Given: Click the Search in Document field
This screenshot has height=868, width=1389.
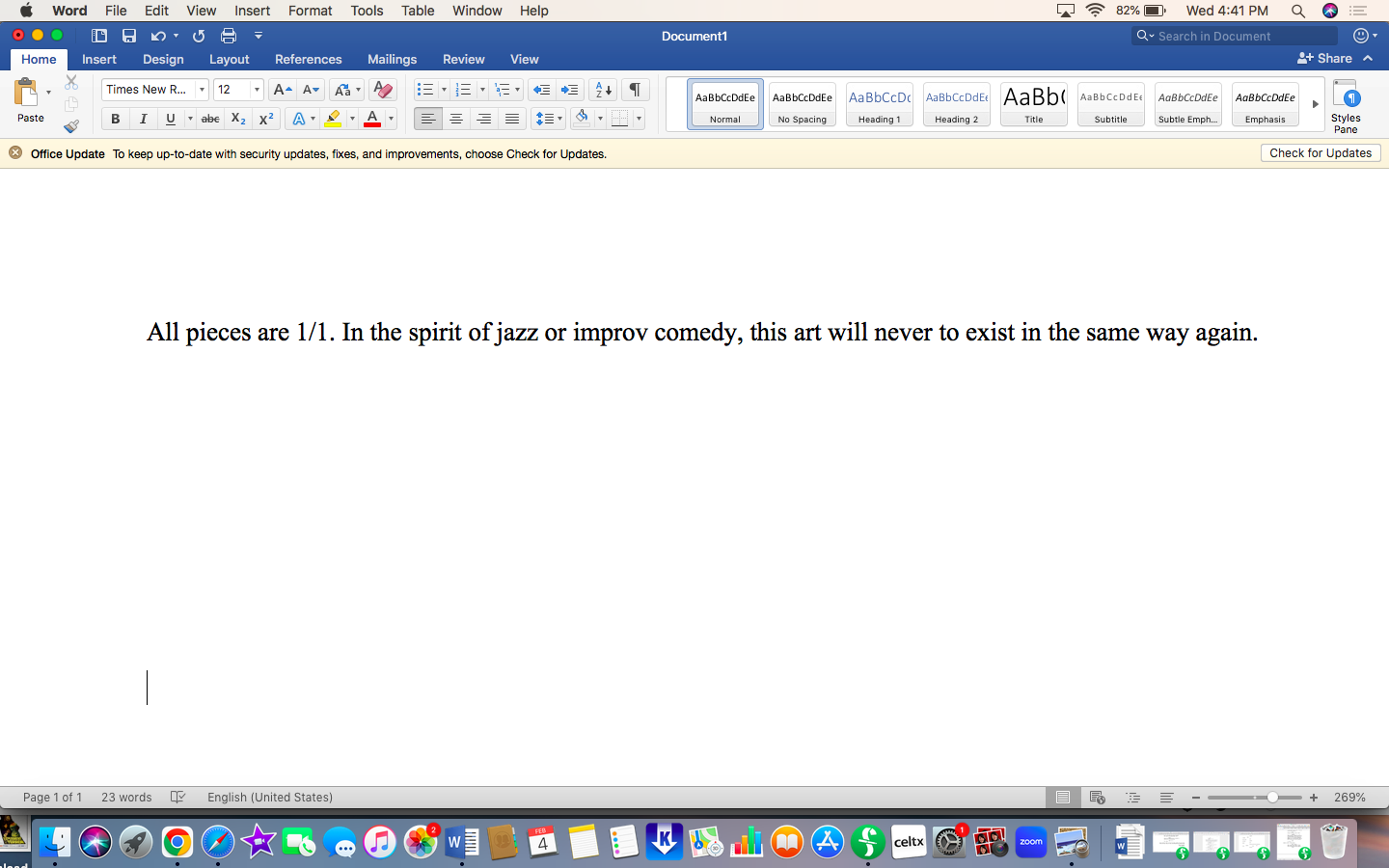Looking at the screenshot, I should [1235, 36].
